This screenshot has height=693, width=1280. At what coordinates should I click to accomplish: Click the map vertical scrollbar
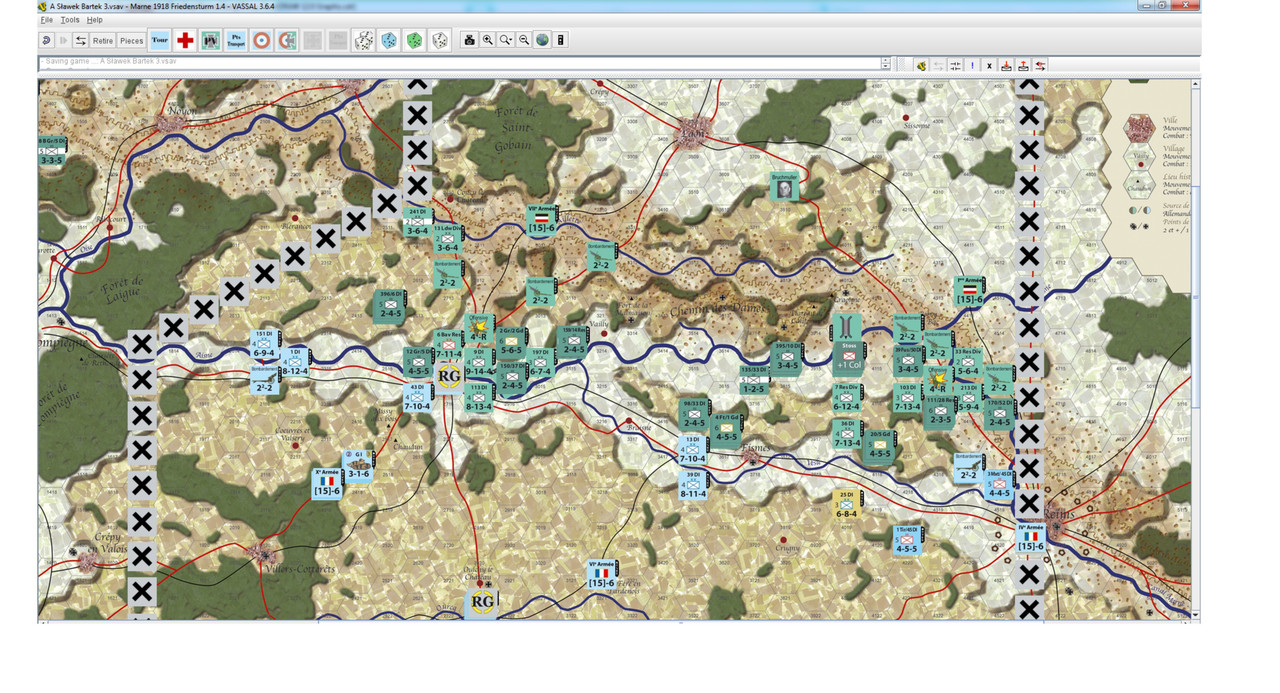pos(1196,350)
